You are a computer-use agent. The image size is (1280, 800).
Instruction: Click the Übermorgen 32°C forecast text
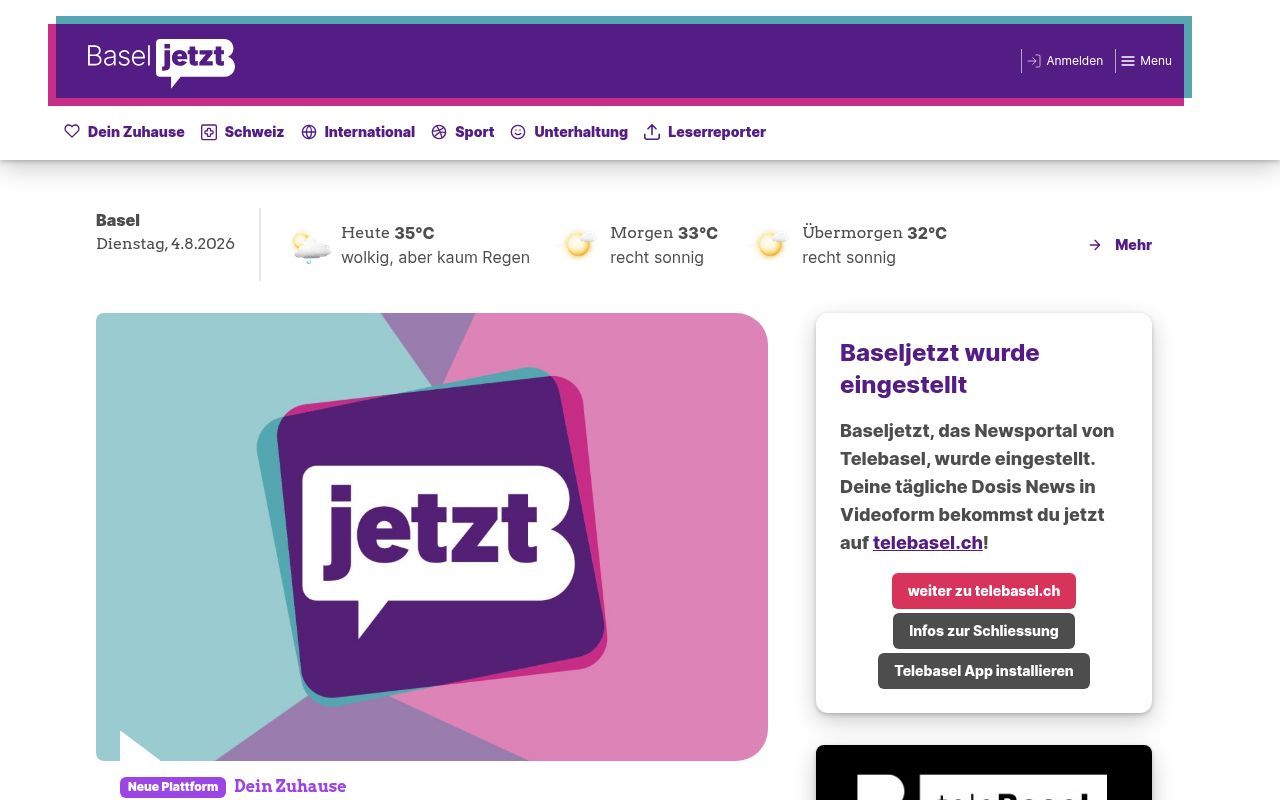click(874, 233)
